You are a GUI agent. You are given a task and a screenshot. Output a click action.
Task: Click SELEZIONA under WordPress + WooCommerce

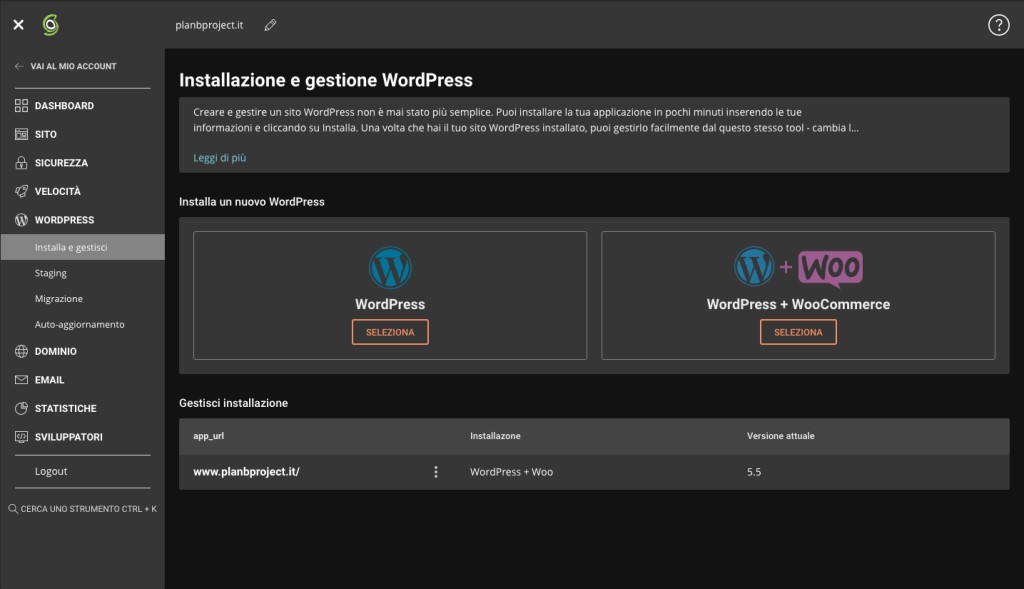click(798, 332)
